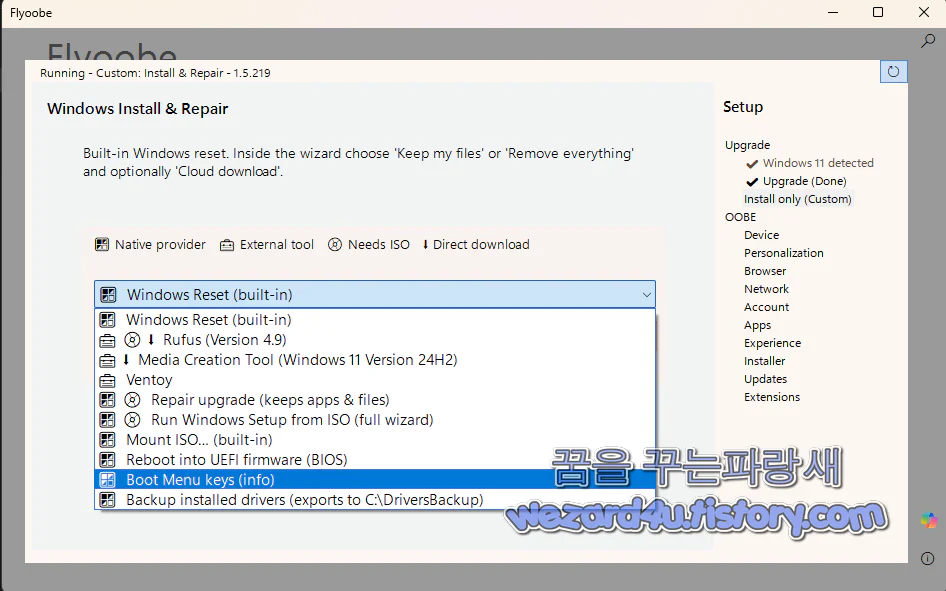Select the Mount ISO... (built-in) entry
The height and width of the screenshot is (591, 946).
[375, 440]
